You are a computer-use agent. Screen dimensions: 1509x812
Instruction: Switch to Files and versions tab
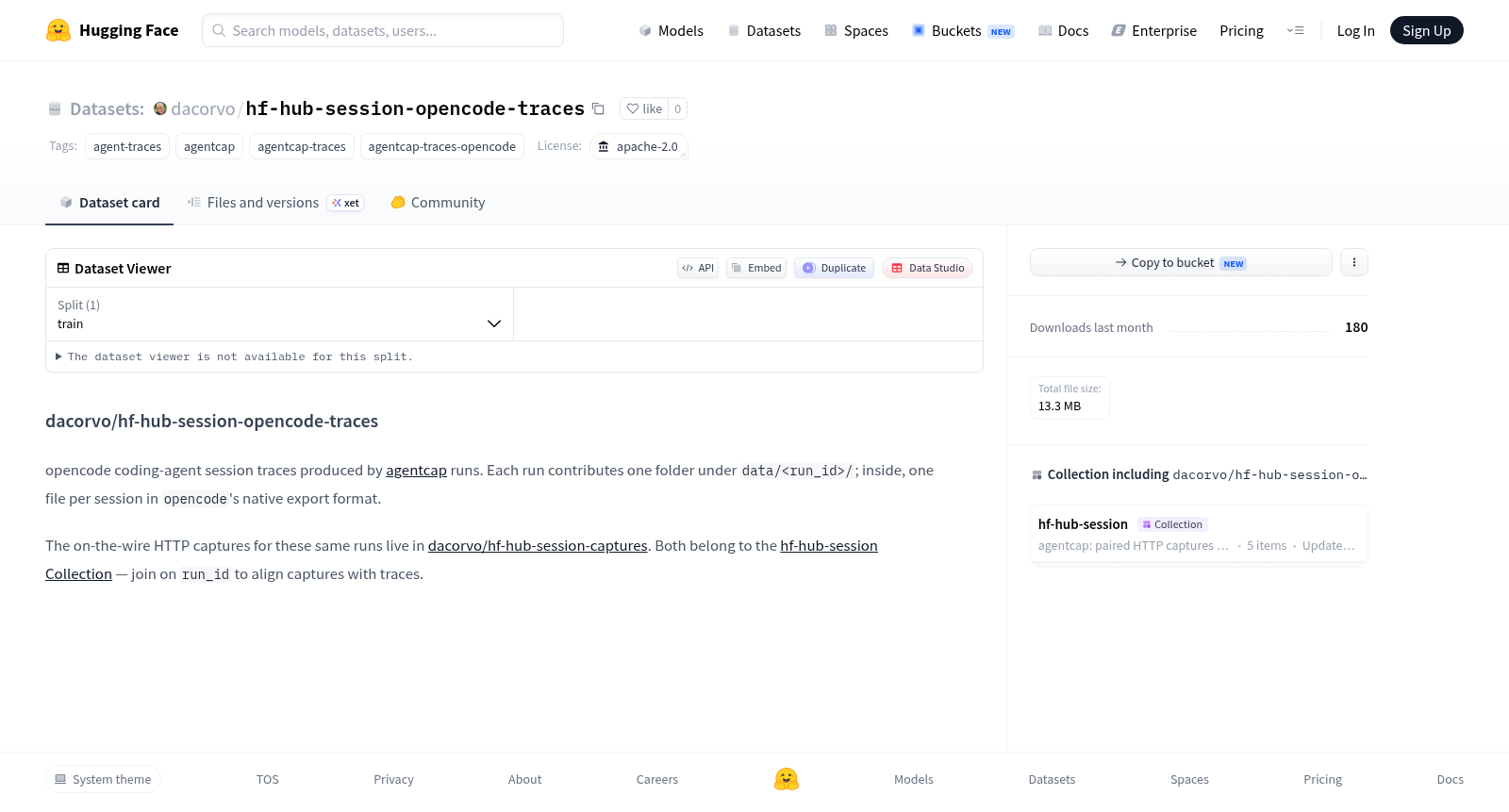275,203
